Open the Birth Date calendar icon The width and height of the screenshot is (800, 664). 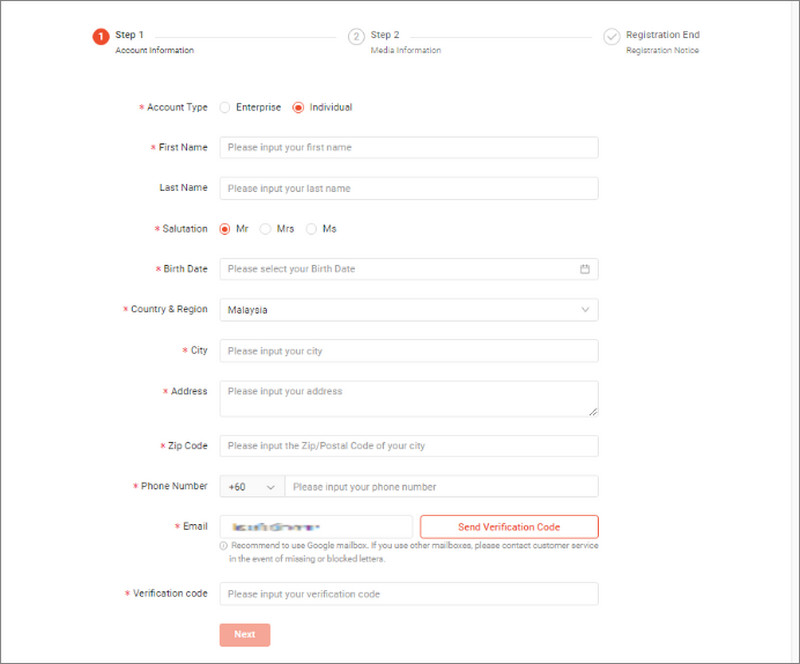586,268
